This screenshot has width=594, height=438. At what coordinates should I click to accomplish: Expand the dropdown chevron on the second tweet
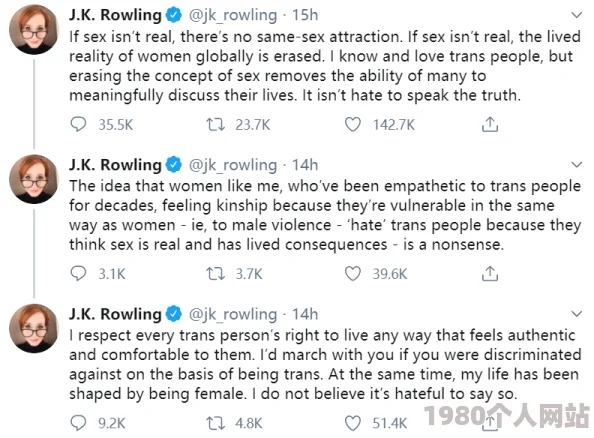(x=576, y=164)
